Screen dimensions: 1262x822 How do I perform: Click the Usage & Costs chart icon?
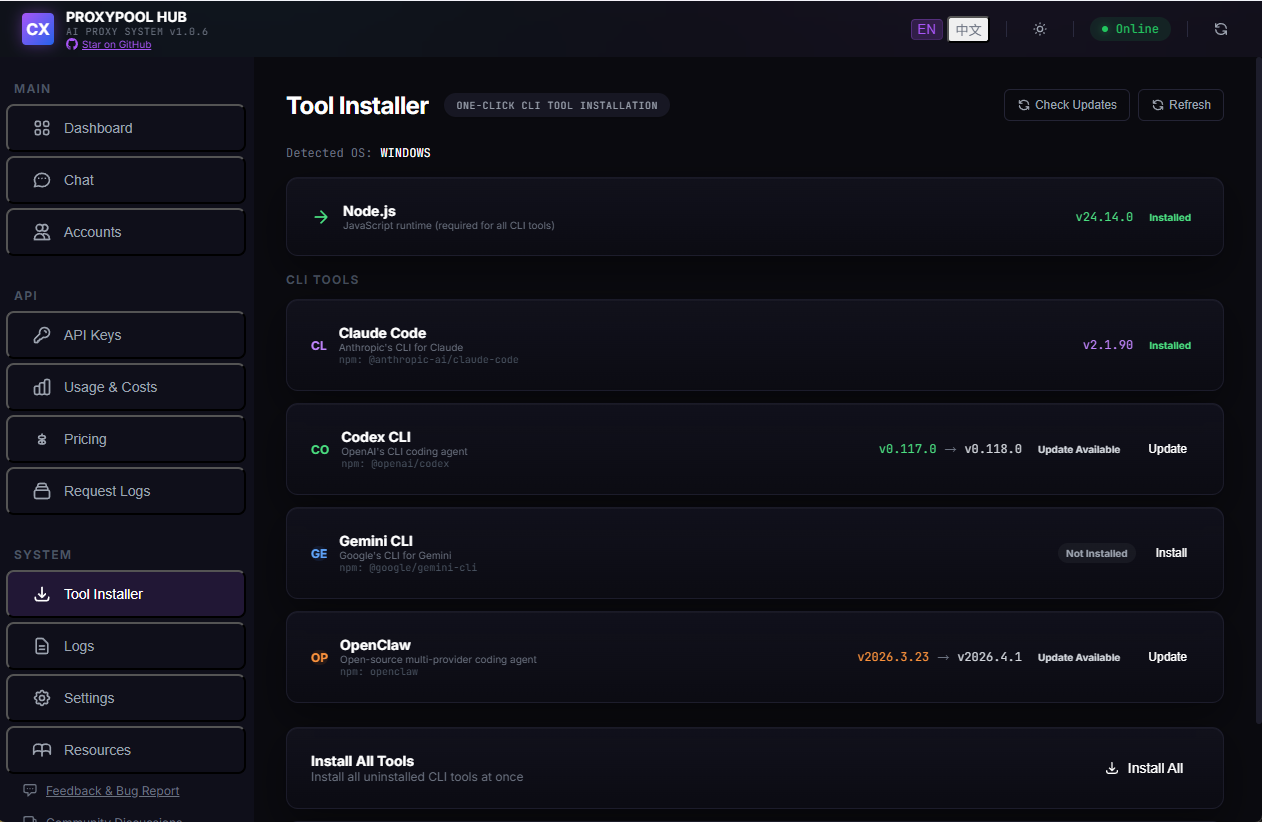(x=42, y=387)
